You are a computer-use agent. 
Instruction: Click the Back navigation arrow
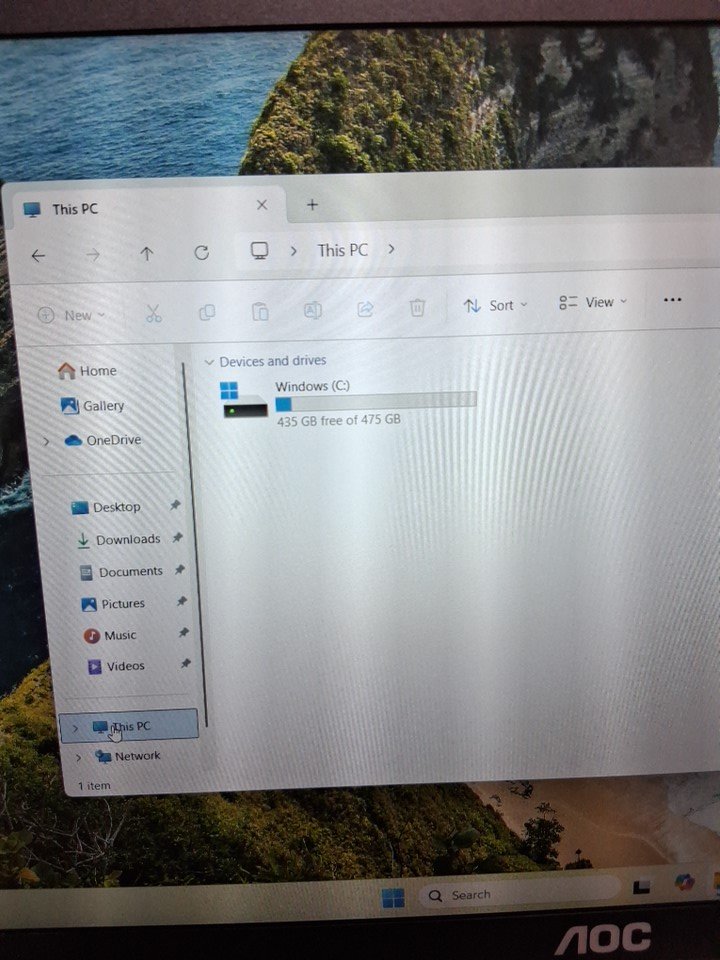pyautogui.click(x=38, y=256)
